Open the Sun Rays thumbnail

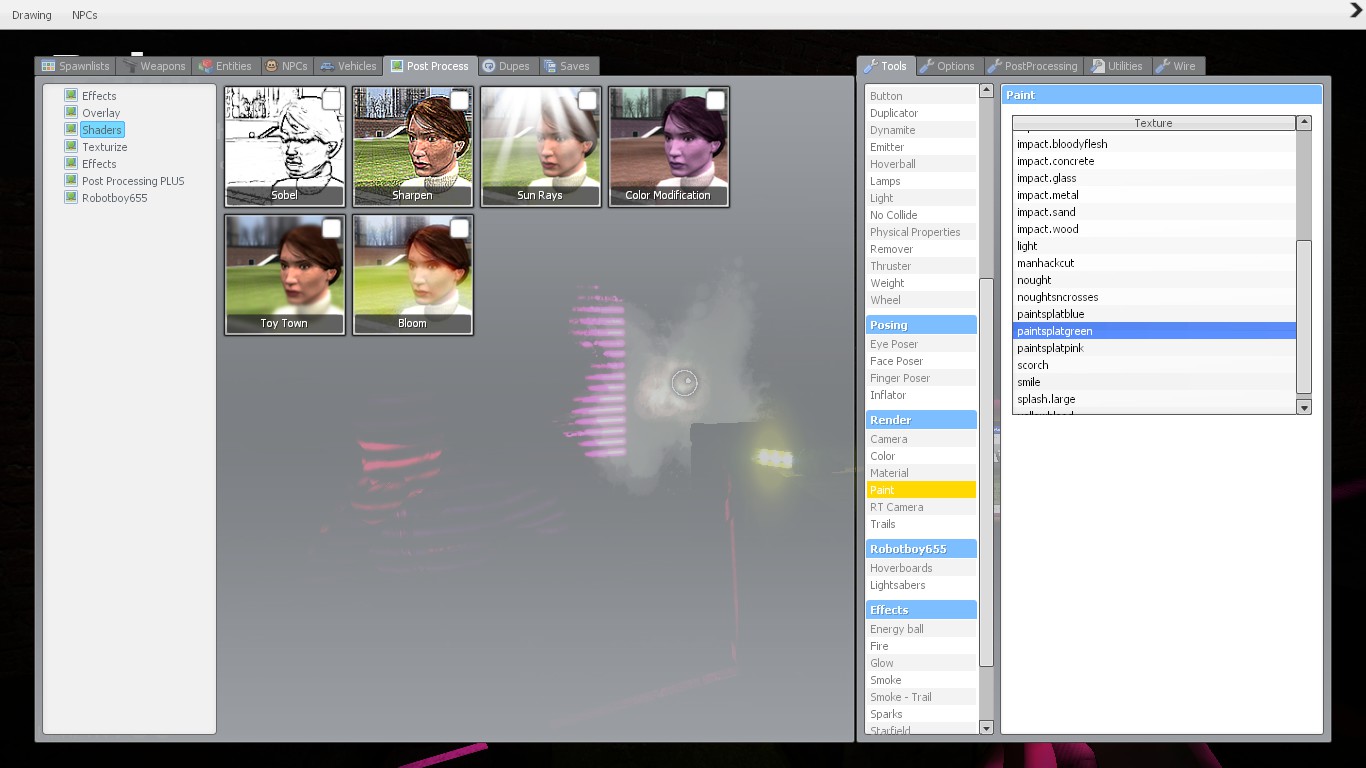[541, 147]
